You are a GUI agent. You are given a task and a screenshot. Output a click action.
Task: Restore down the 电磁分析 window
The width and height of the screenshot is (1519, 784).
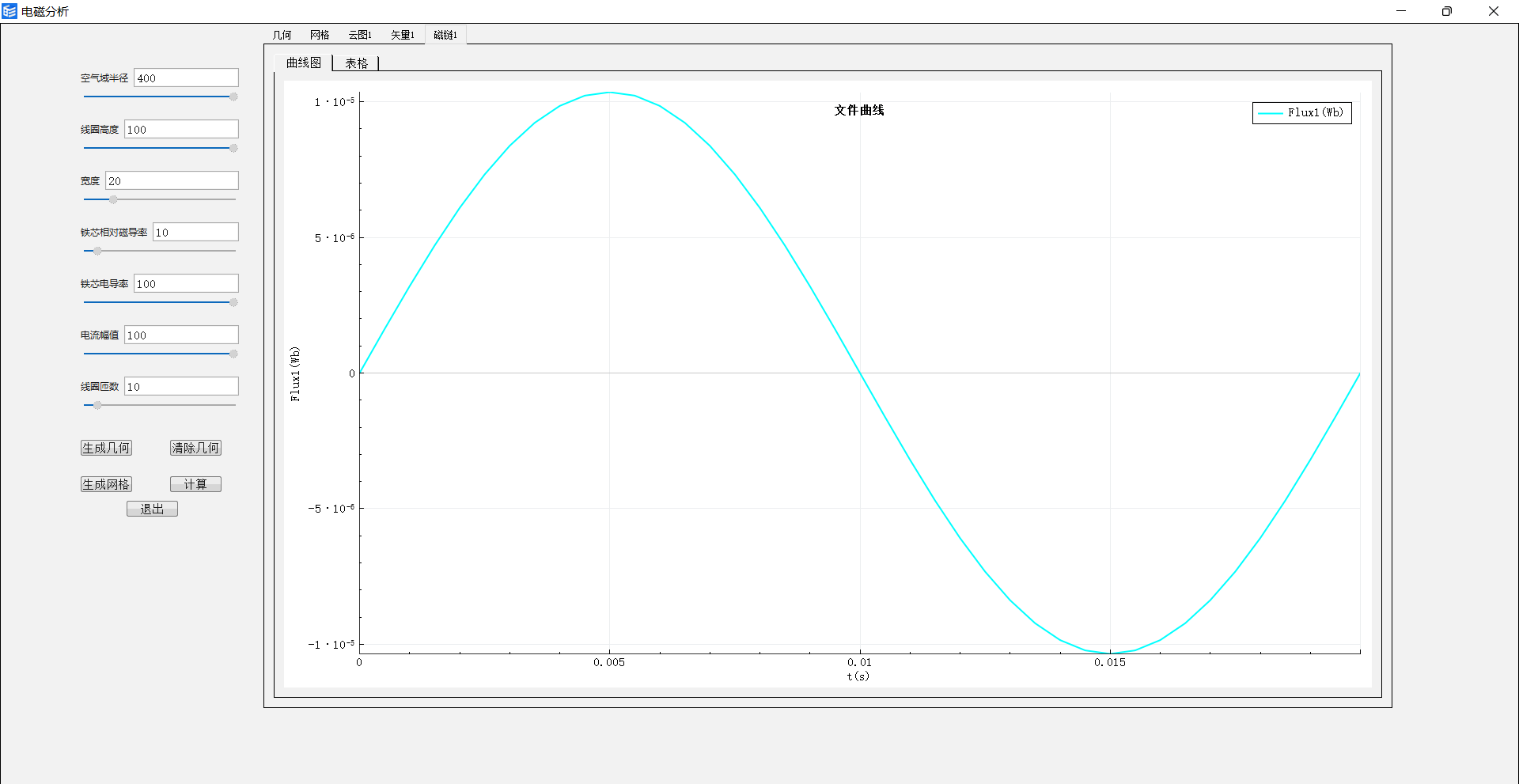[1447, 11]
